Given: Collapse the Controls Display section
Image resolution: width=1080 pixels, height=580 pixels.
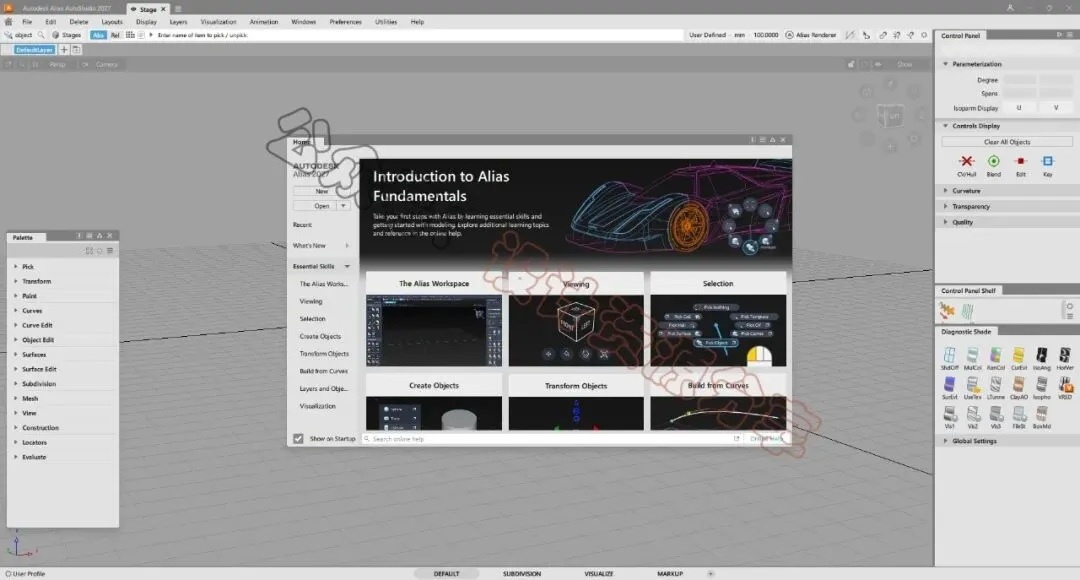Looking at the screenshot, I should 946,126.
